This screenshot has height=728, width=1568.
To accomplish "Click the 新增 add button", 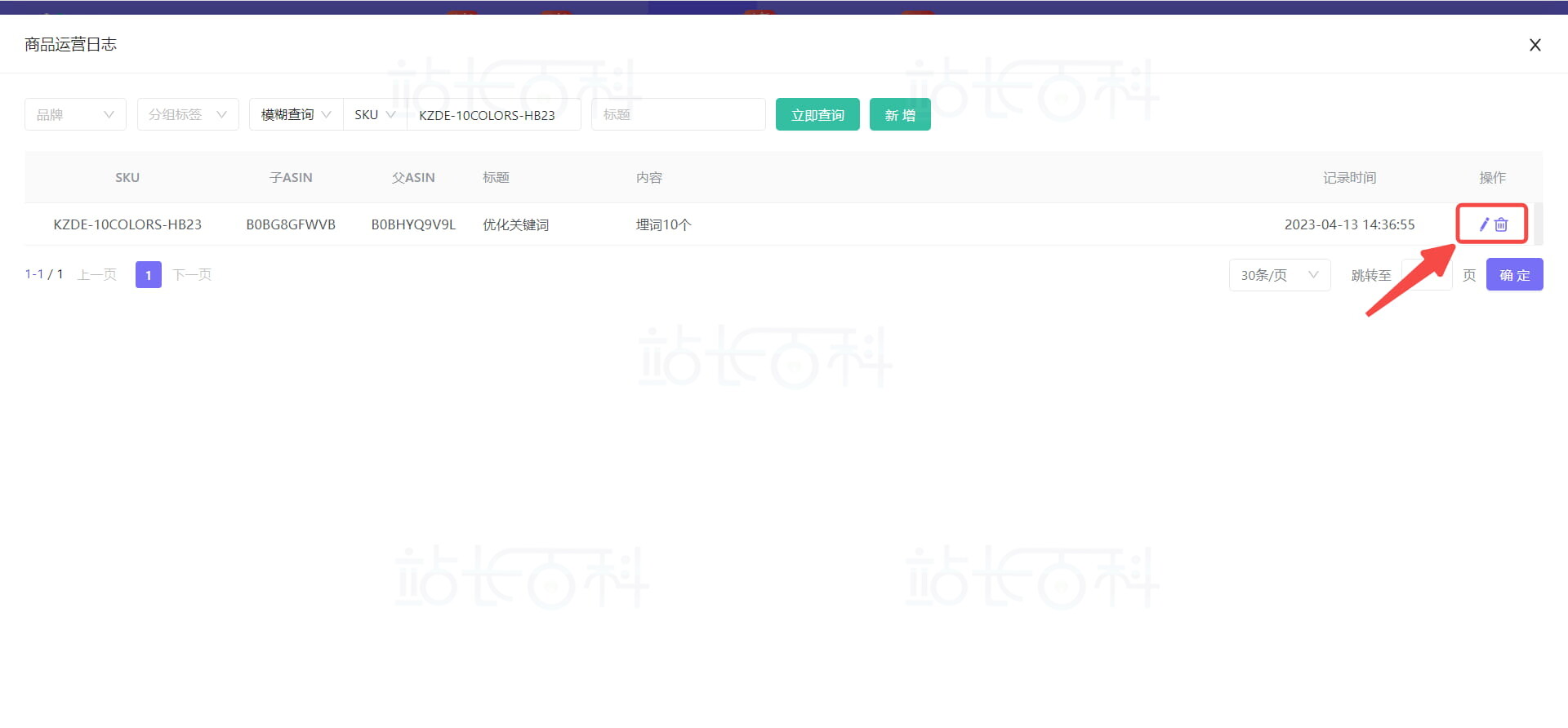I will pyautogui.click(x=900, y=114).
